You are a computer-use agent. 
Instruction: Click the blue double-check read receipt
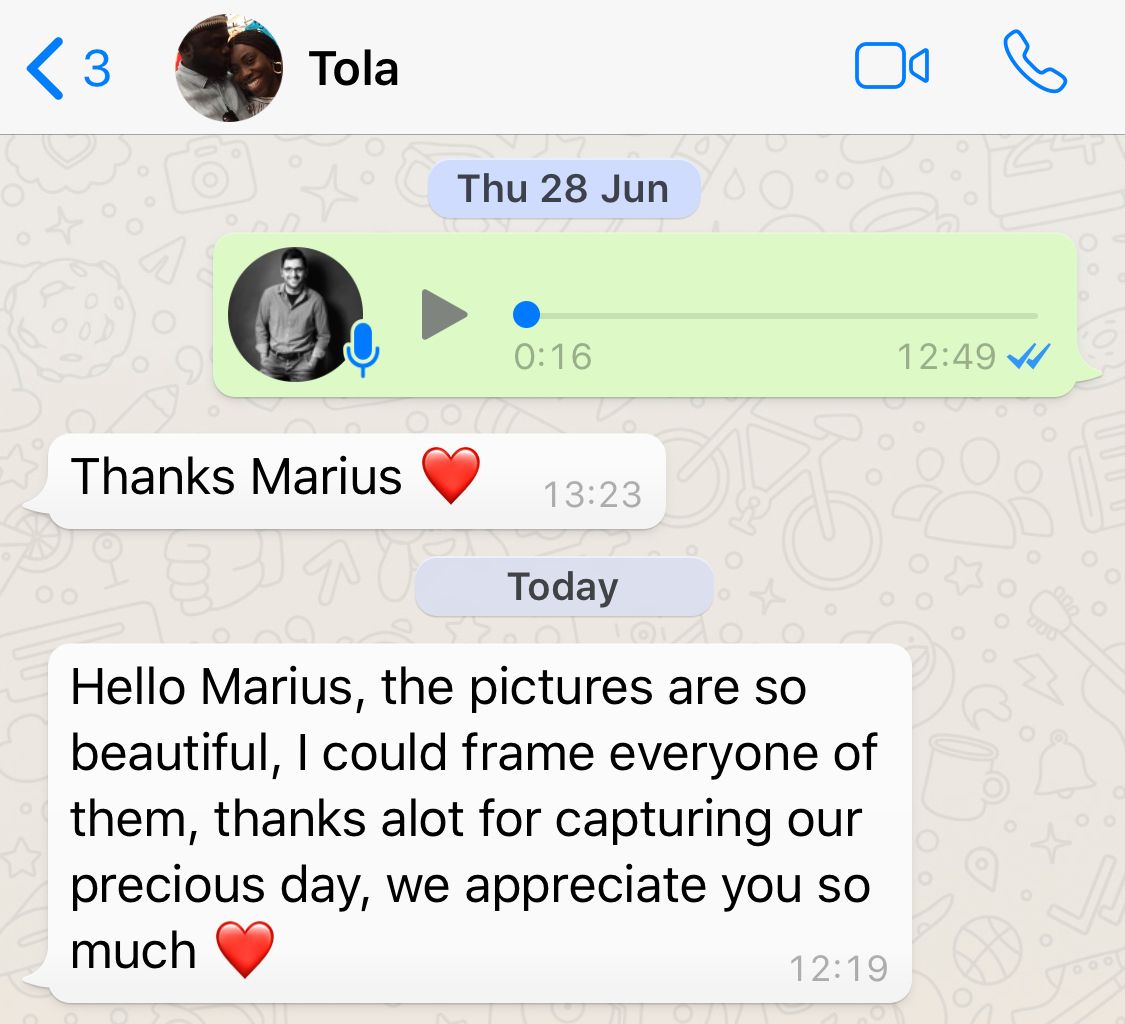(x=1029, y=356)
